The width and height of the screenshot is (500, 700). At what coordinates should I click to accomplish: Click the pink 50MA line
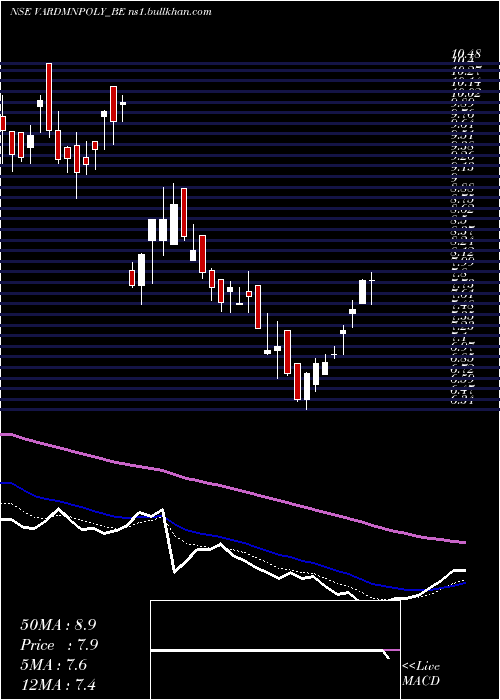(x=232, y=488)
